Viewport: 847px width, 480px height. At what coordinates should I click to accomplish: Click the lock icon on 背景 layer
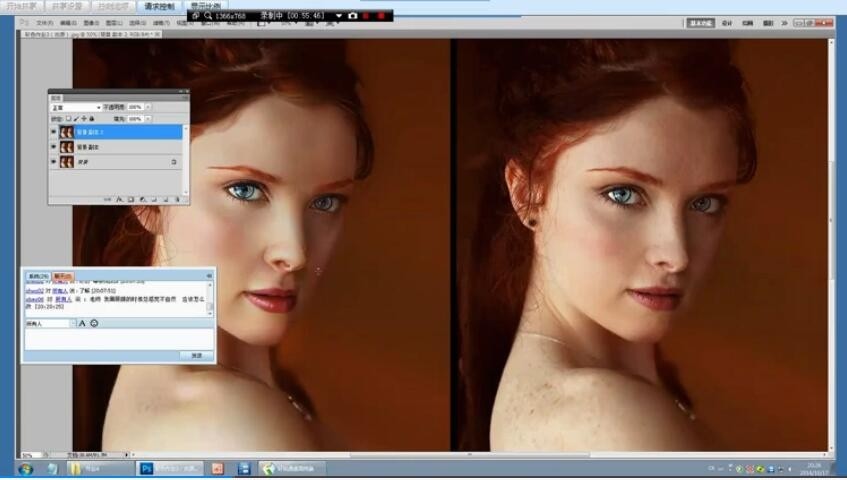173,161
